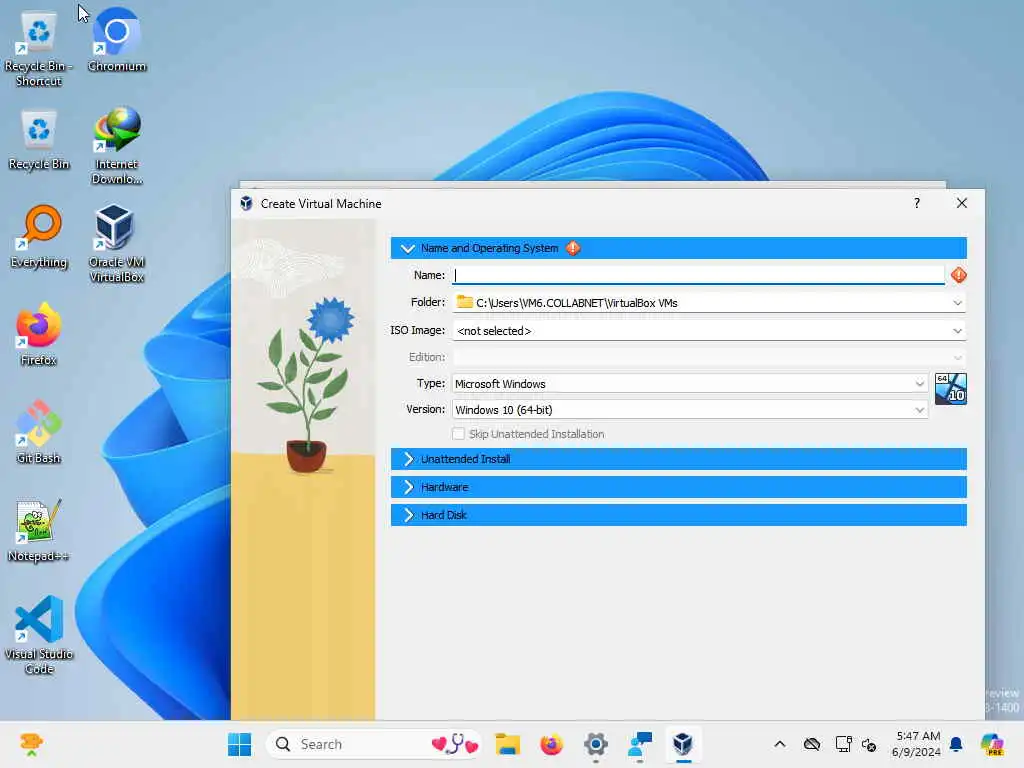Screen dimensions: 1024x768
Task: Select the Oracle VM VirtualBox desktop icon
Action: click(117, 244)
